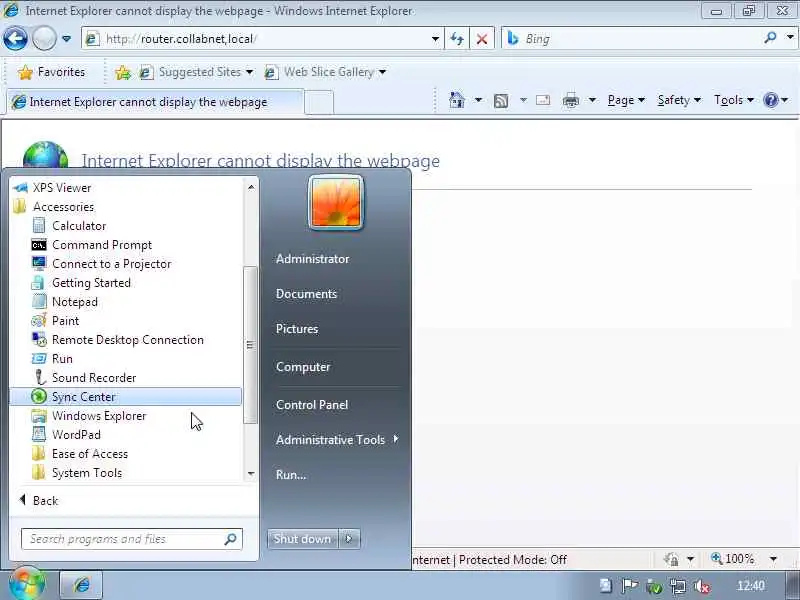Launch Command Prompt
This screenshot has height=600, width=800.
(x=126, y=245)
